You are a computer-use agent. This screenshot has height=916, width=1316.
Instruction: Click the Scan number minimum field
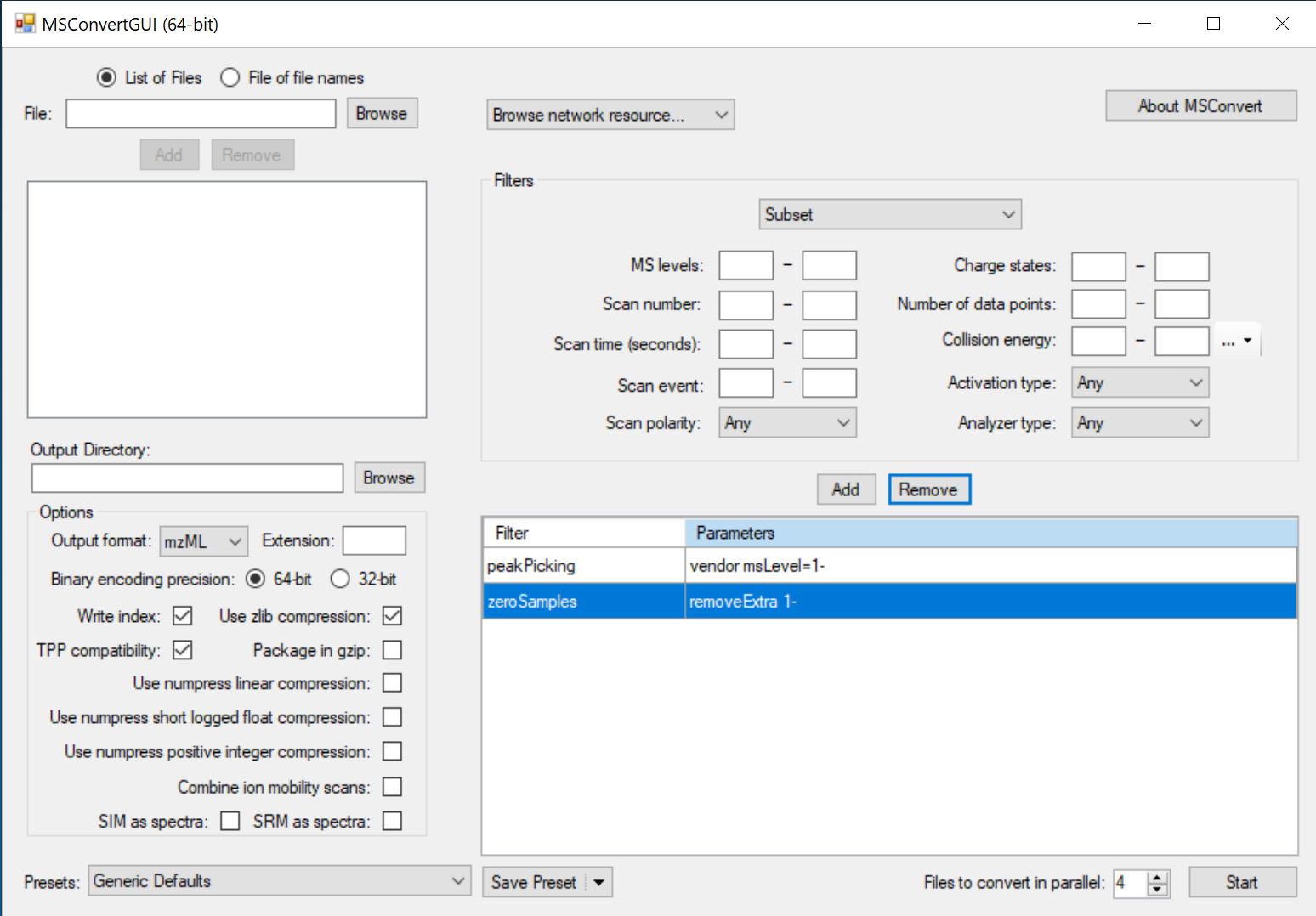[x=746, y=305]
